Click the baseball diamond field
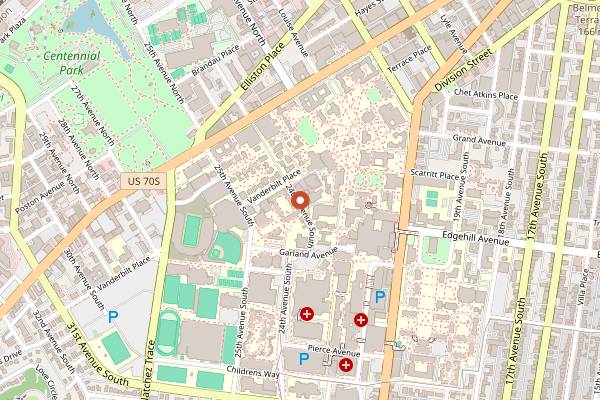The height and width of the screenshot is (400, 600). 225,247
